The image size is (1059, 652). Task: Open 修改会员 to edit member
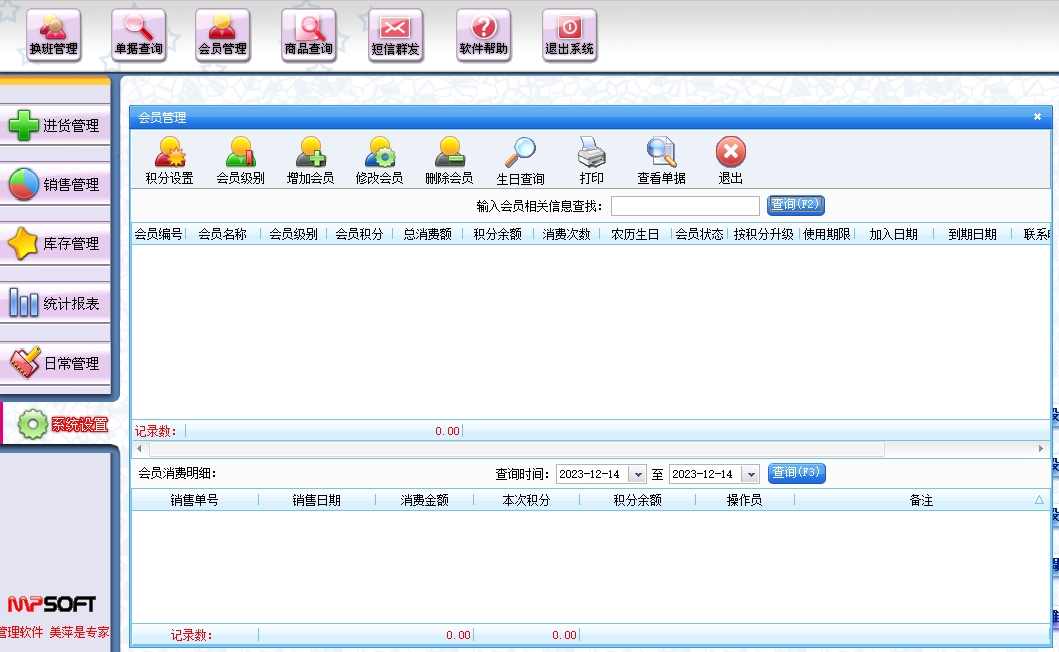[379, 161]
